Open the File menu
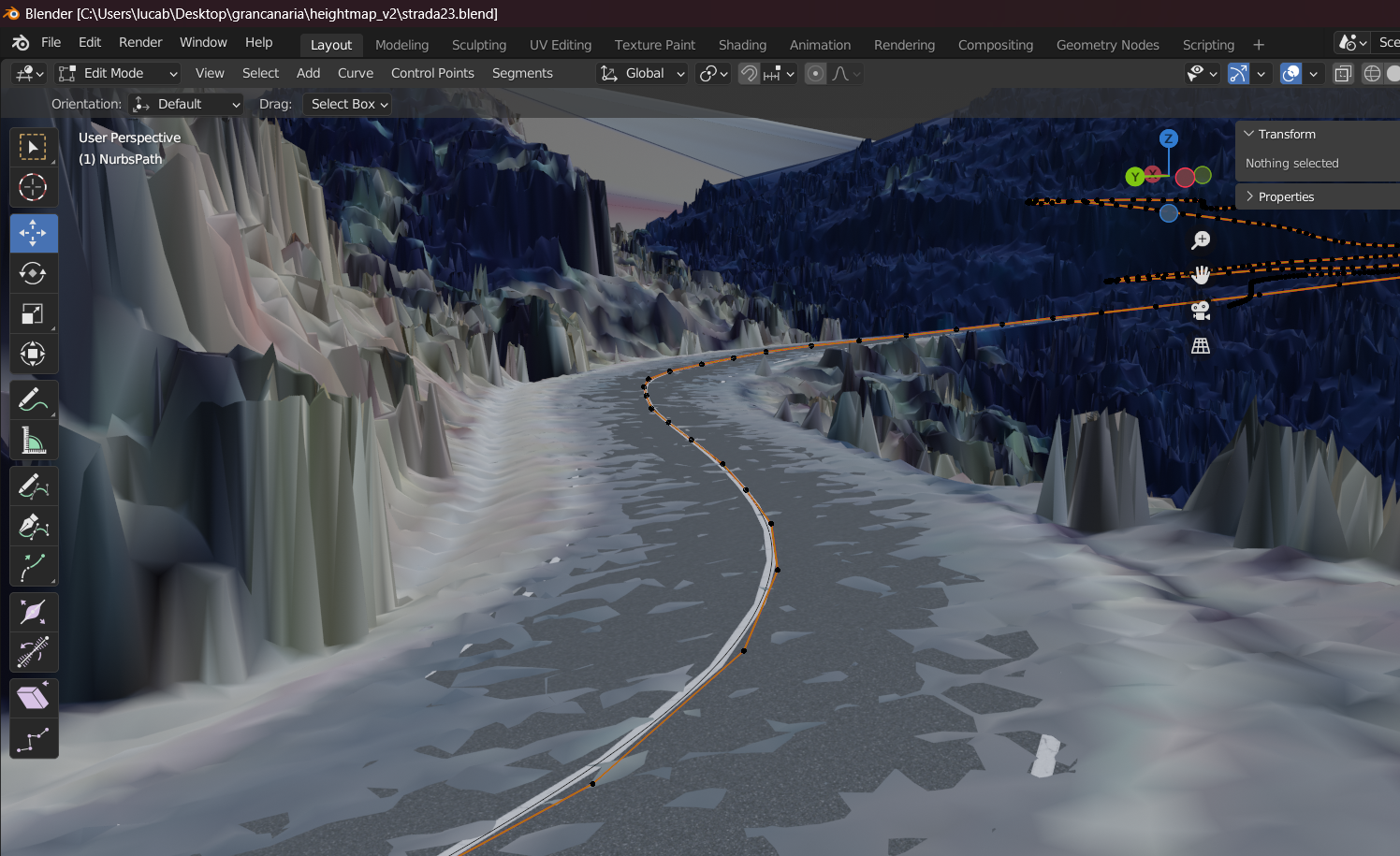Screen dimensions: 1400x856 [51, 43]
